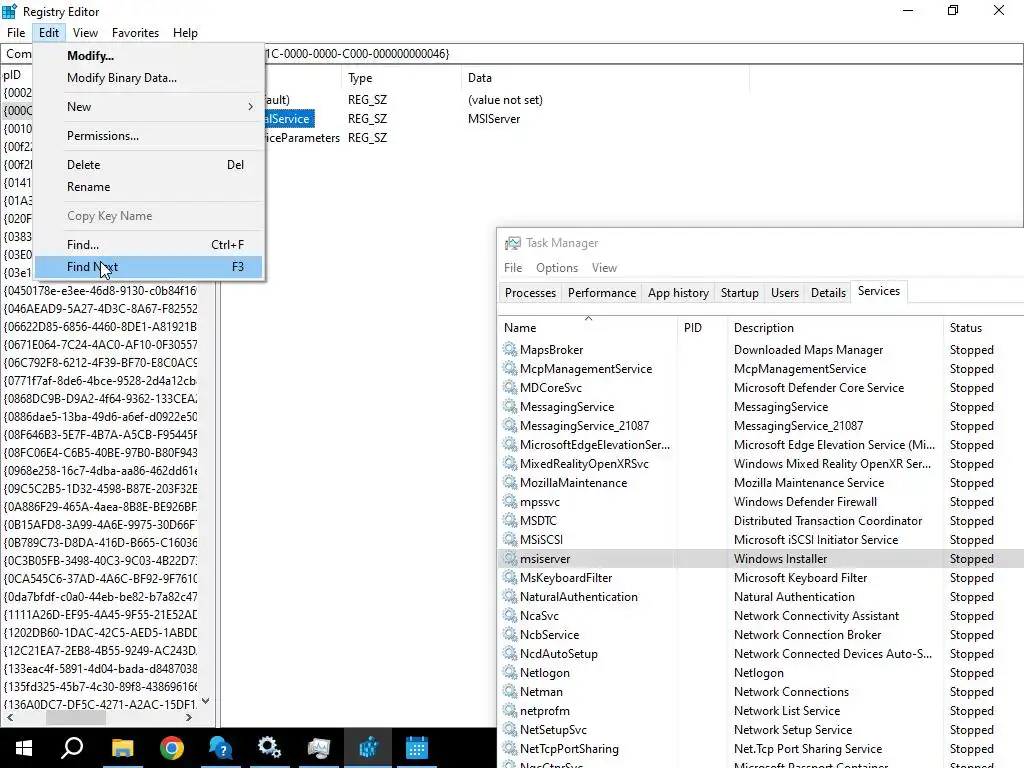Choose Rename in the Edit menu
Screen dimensions: 1024x768
(148, 187)
